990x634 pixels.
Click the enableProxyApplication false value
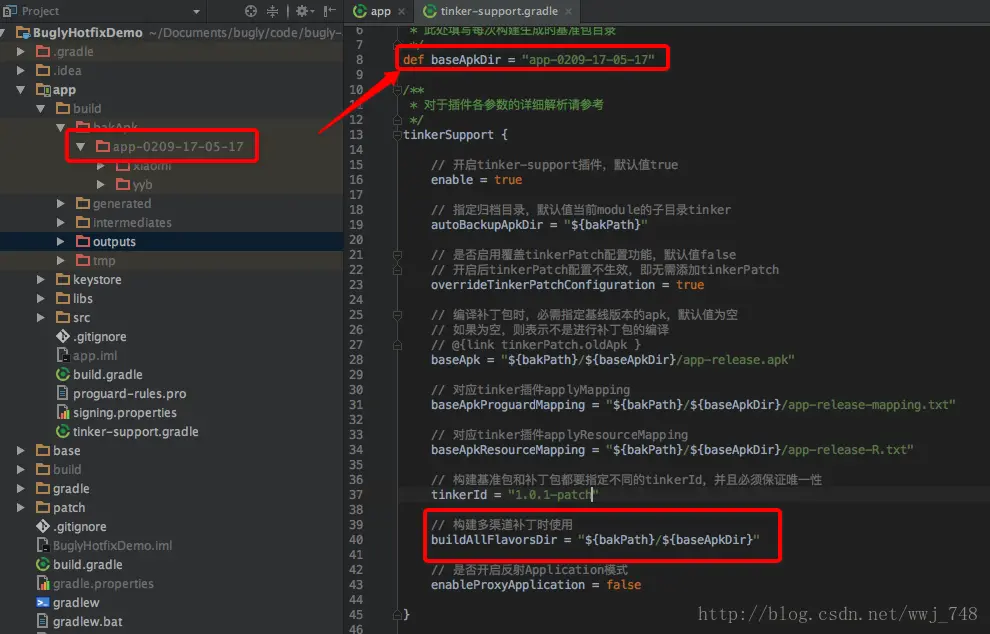pyautogui.click(x=623, y=585)
